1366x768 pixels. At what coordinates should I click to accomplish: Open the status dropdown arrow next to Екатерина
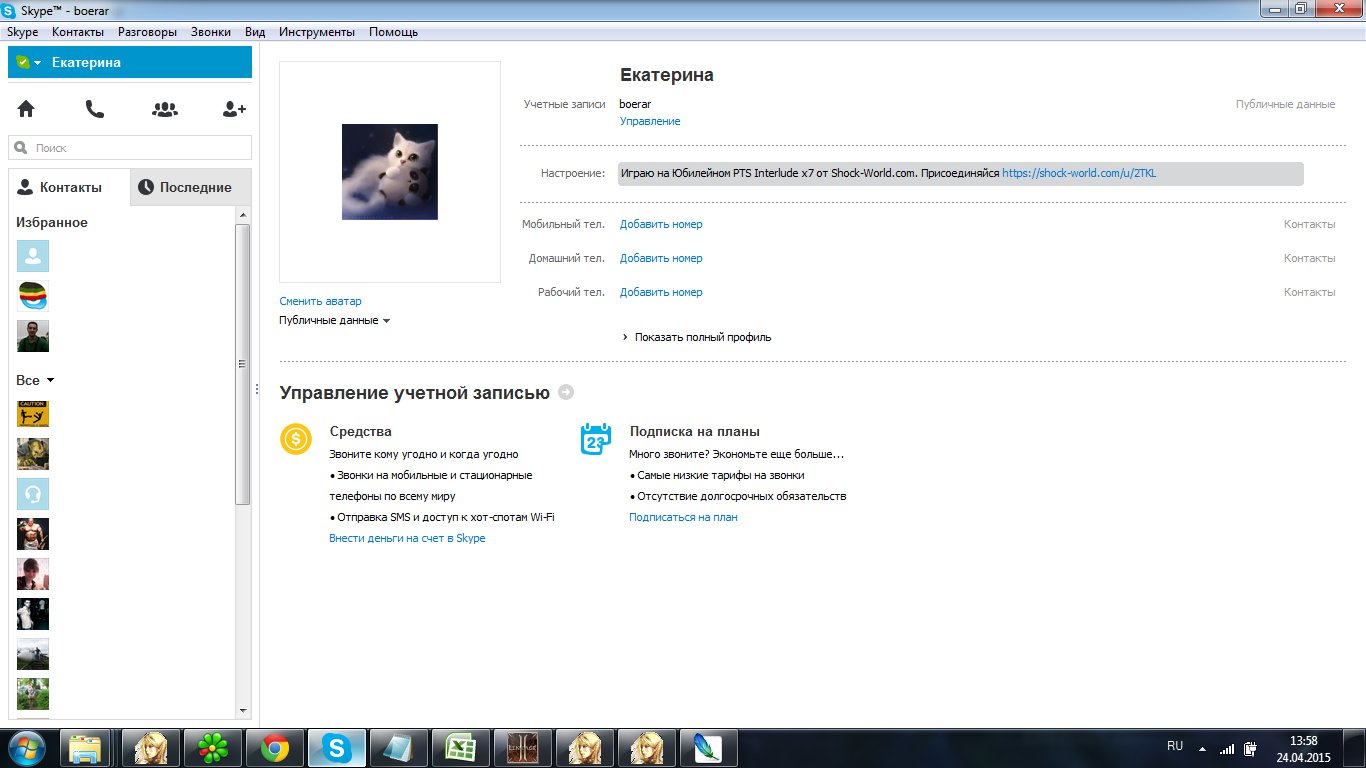[x=37, y=63]
